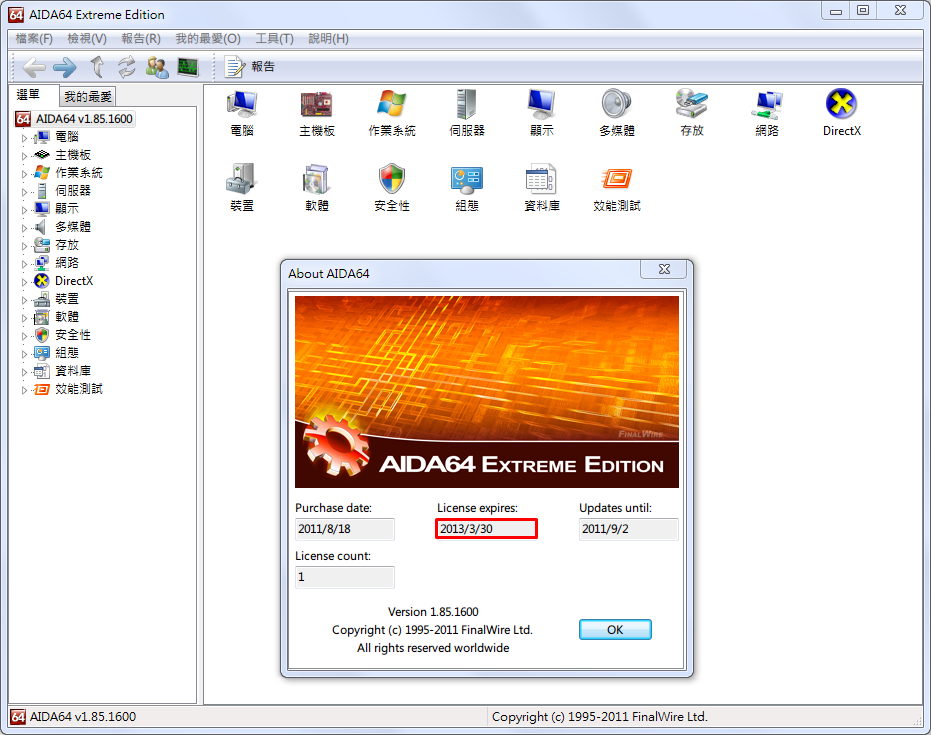Open the 裝置 devices icon in main pane
931x735 pixels.
(x=242, y=188)
